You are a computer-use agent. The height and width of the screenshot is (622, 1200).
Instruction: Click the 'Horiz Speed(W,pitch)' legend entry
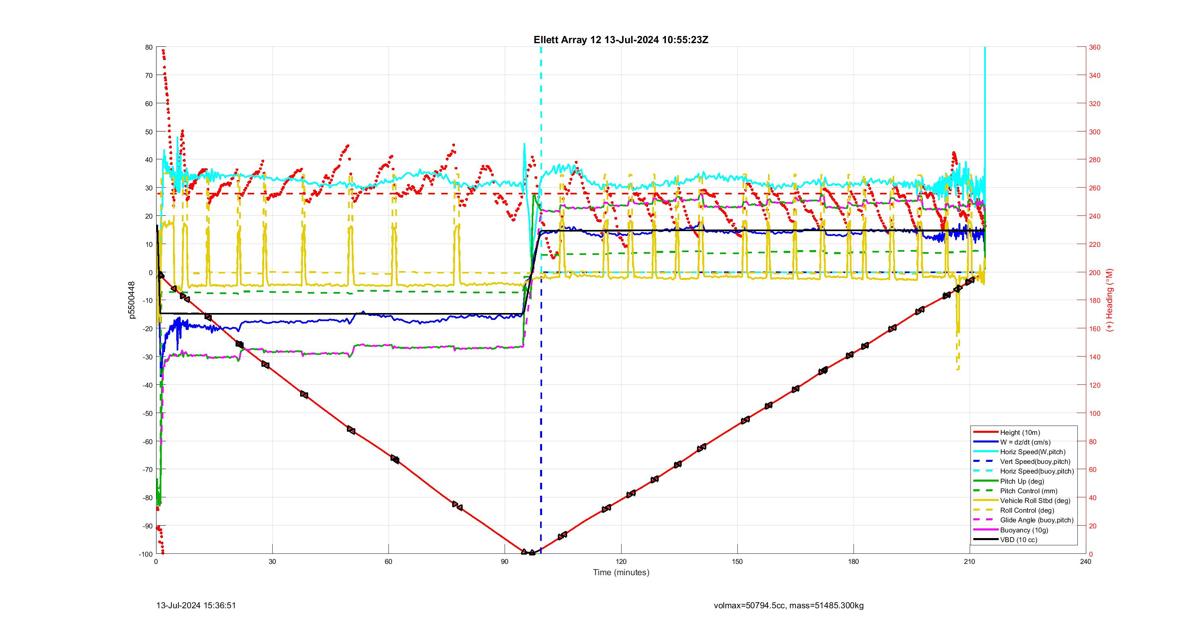pos(1033,451)
